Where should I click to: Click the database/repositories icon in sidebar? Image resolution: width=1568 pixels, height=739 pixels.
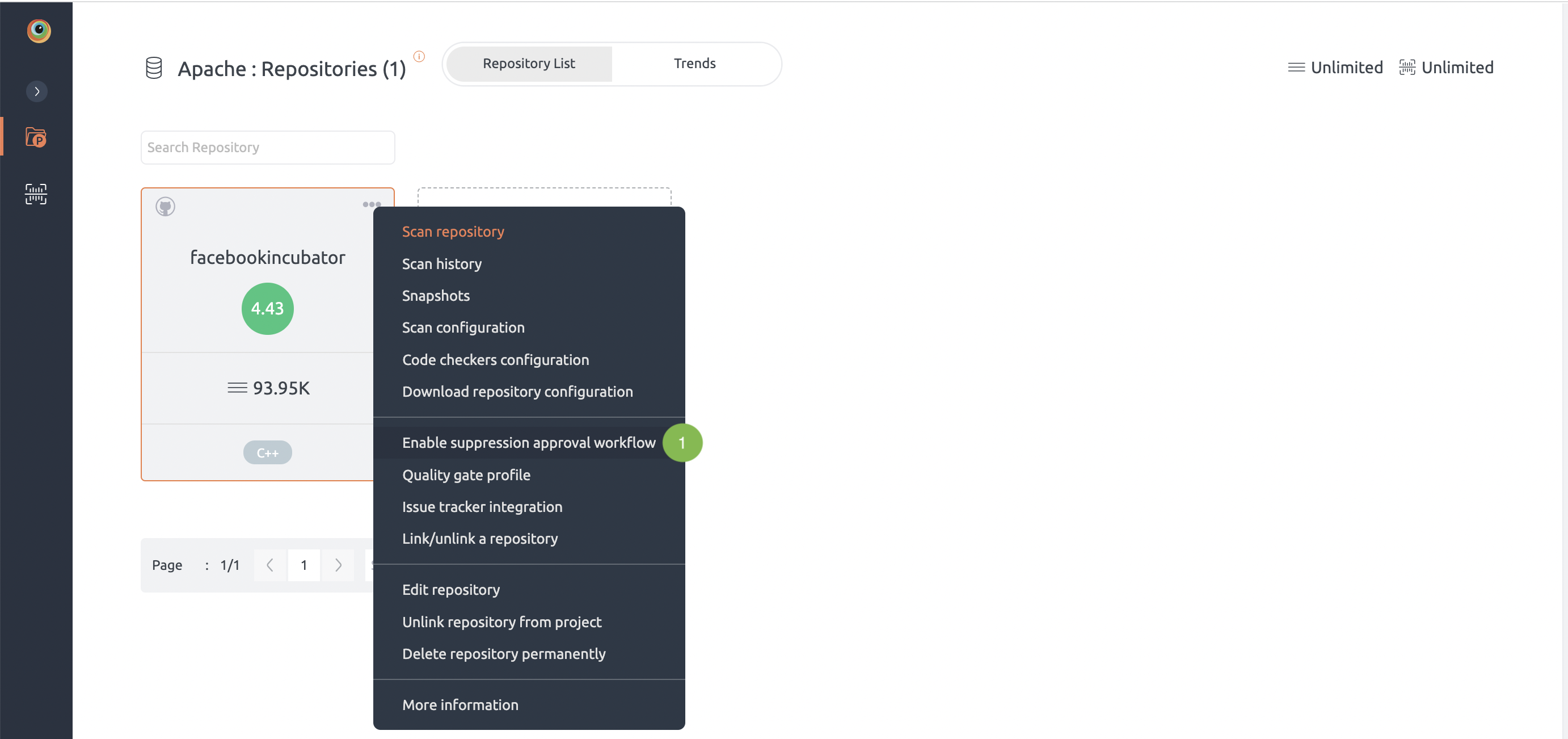tap(37, 137)
